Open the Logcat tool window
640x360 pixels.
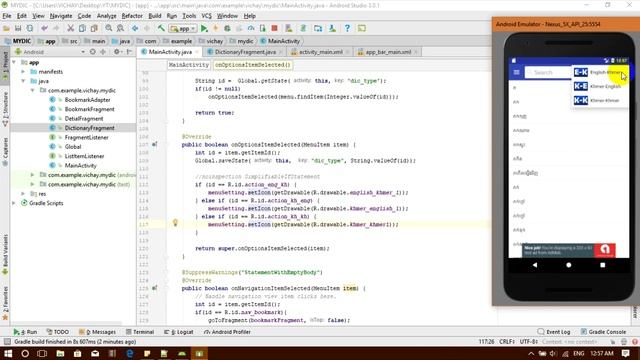click(179, 332)
